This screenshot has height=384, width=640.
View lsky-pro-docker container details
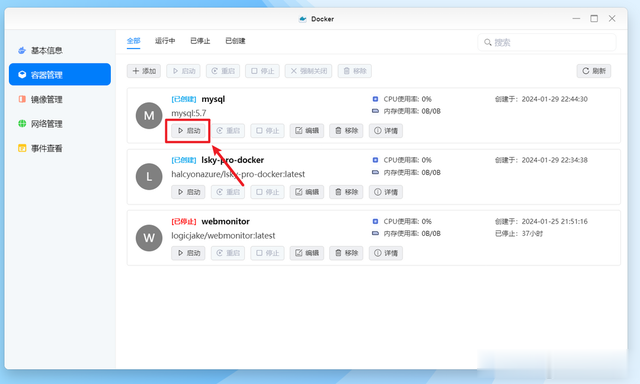tap(386, 192)
